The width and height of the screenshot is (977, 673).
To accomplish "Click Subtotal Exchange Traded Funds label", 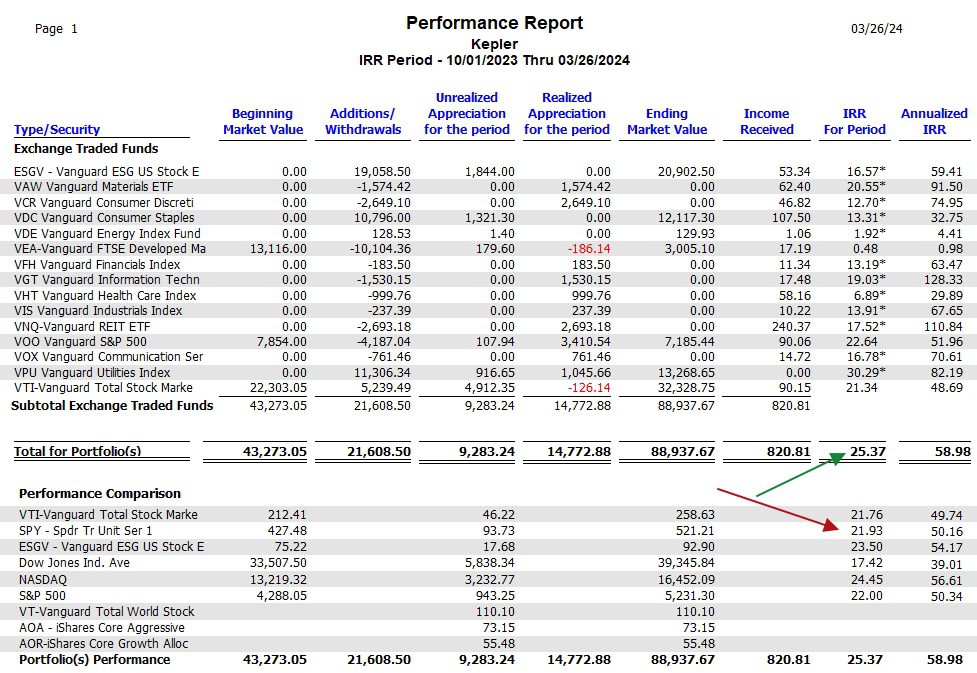I will [112, 406].
